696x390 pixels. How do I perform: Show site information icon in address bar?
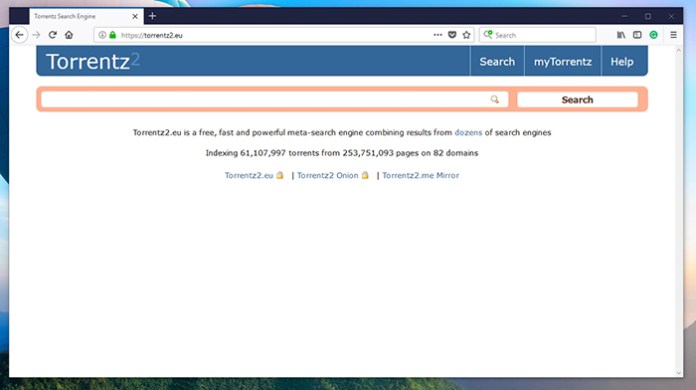coord(102,35)
